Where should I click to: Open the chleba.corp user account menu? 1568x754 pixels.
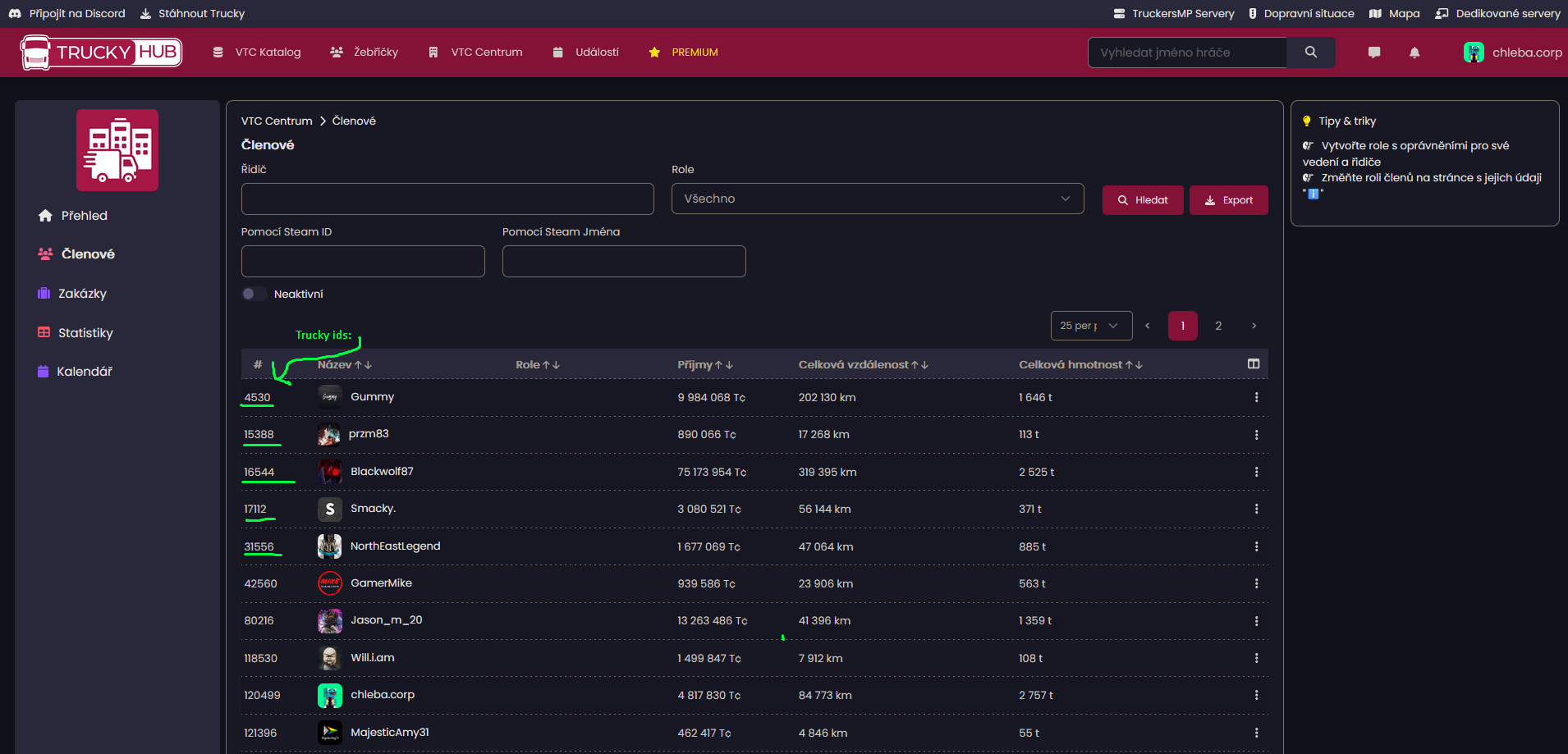(x=1512, y=53)
